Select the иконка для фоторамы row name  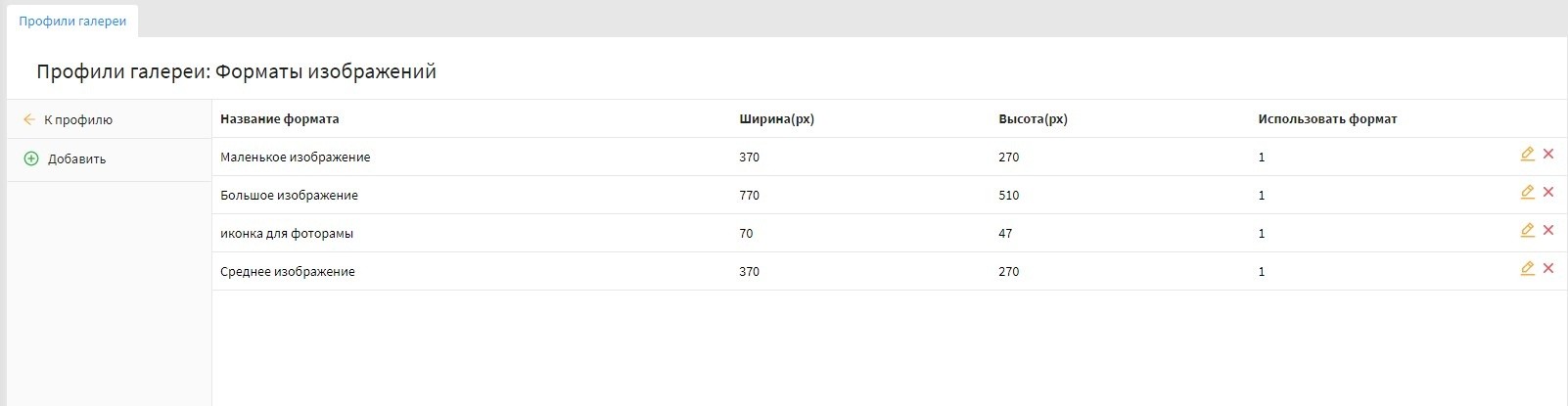[287, 234]
